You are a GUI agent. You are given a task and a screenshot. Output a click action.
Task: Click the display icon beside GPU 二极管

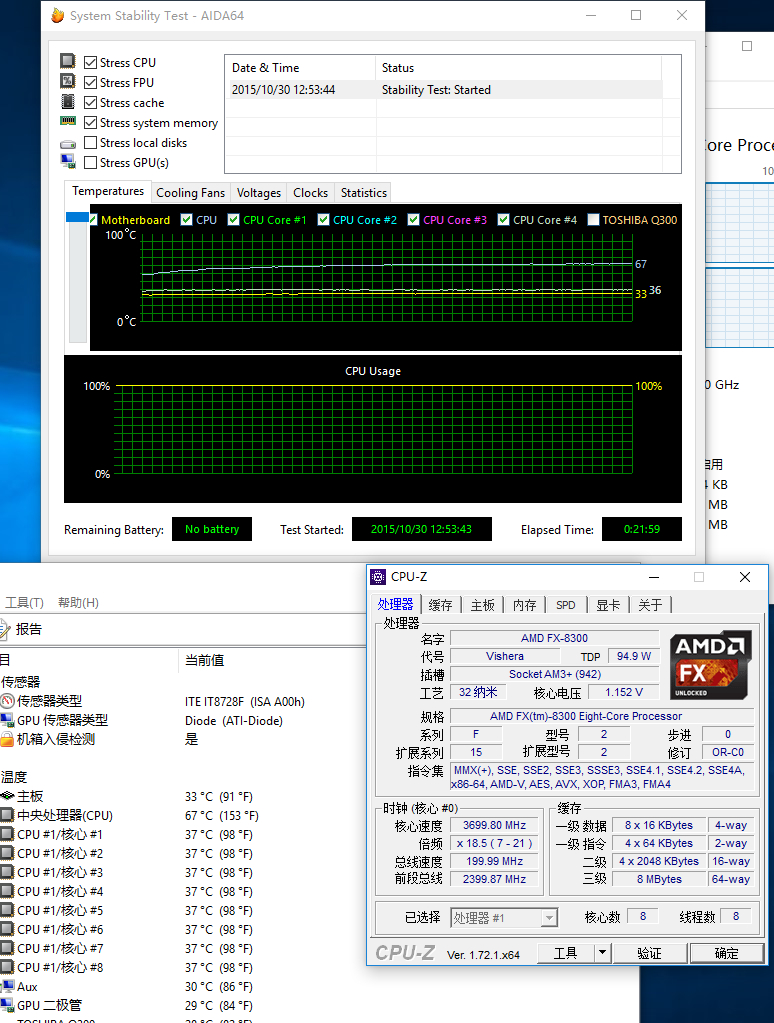(7, 1005)
